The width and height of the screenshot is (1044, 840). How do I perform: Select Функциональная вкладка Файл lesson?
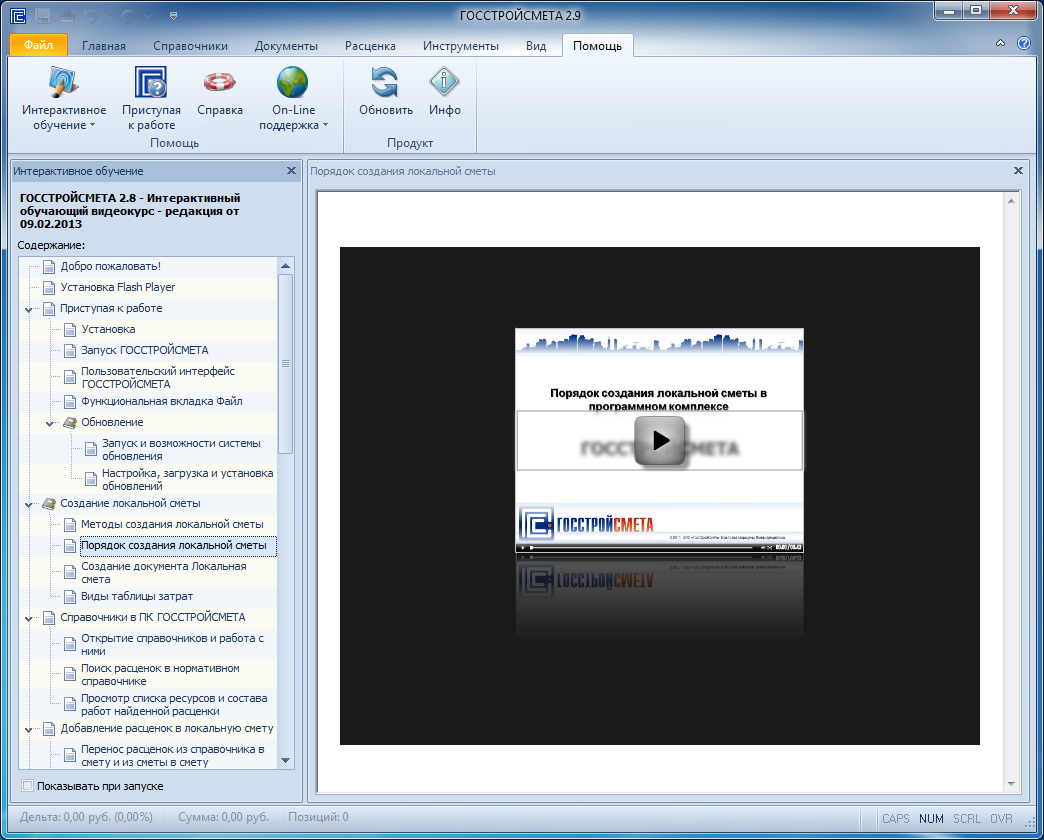point(162,401)
